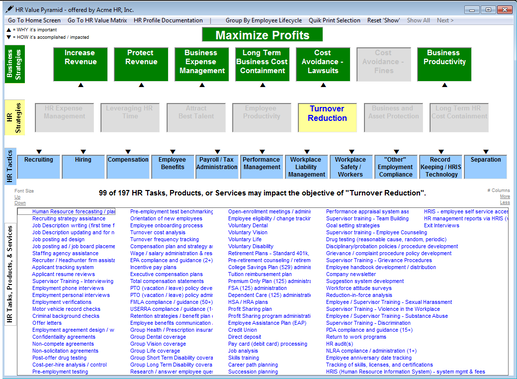Toggle the Turnover Reduction HR strategy box
517x379 pixels.
pyautogui.click(x=327, y=117)
